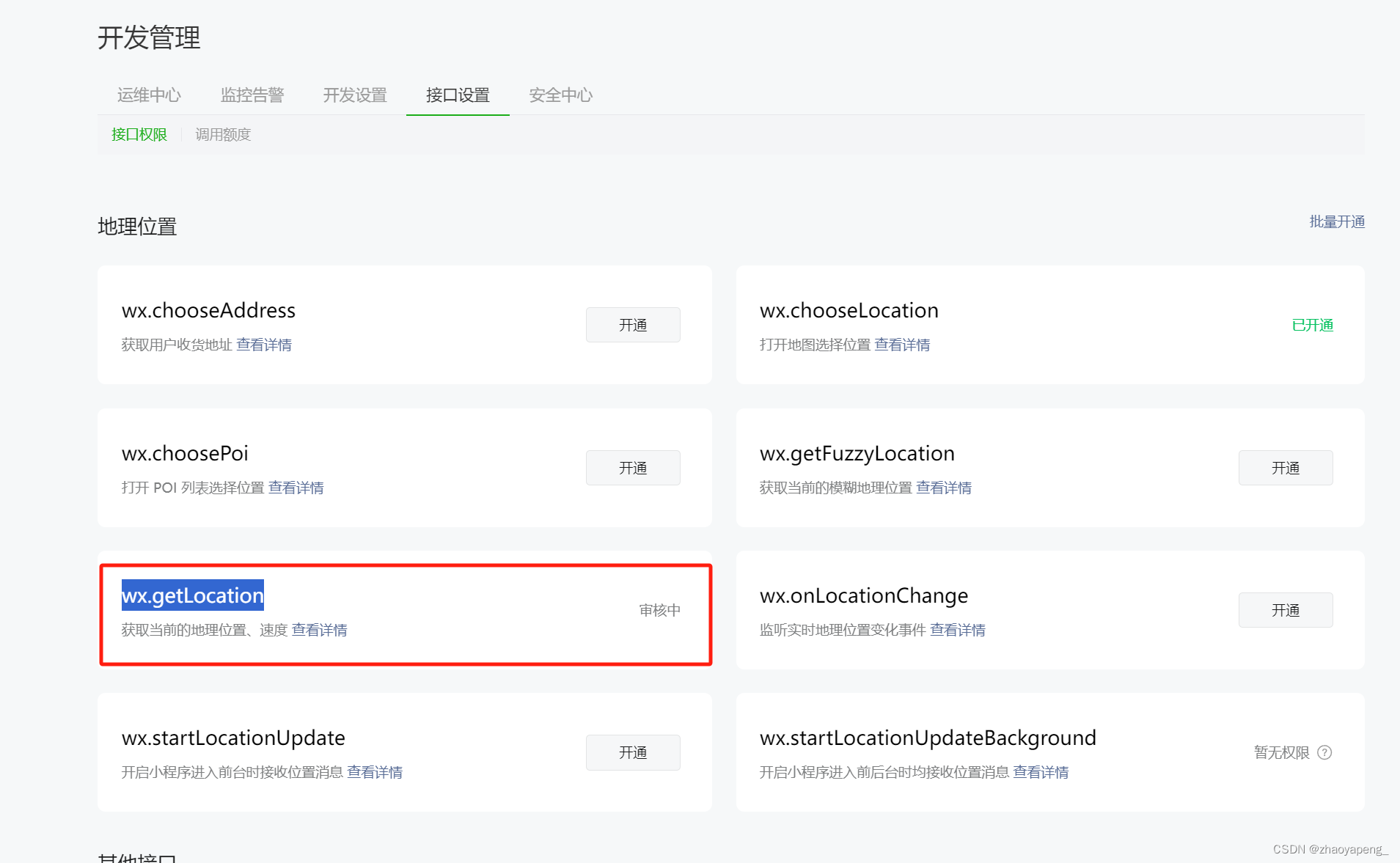Click the help icon beside 暂无权限
Screen dimensions: 1400x863
point(1324,752)
